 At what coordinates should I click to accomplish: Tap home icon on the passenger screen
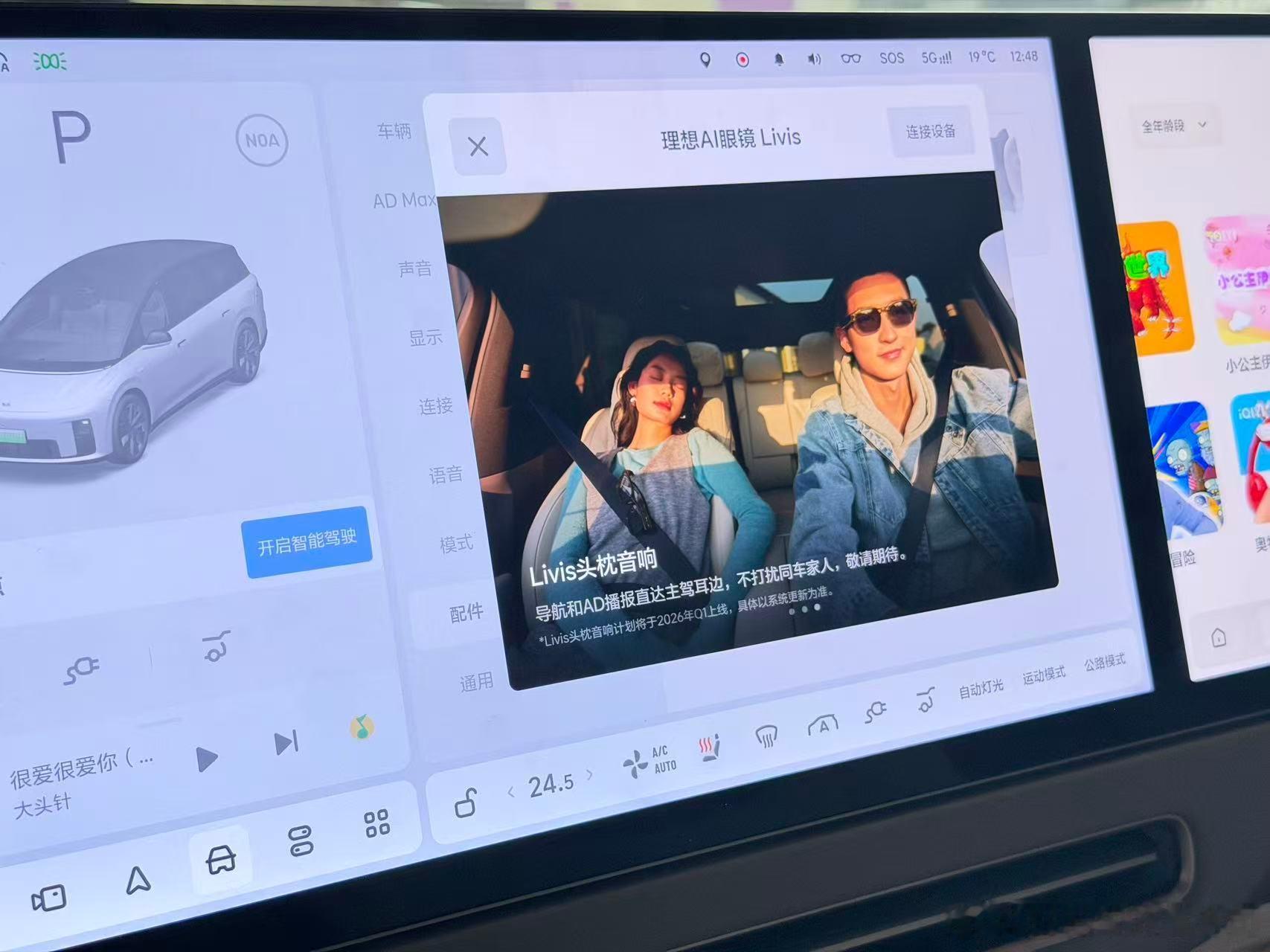[x=1219, y=637]
